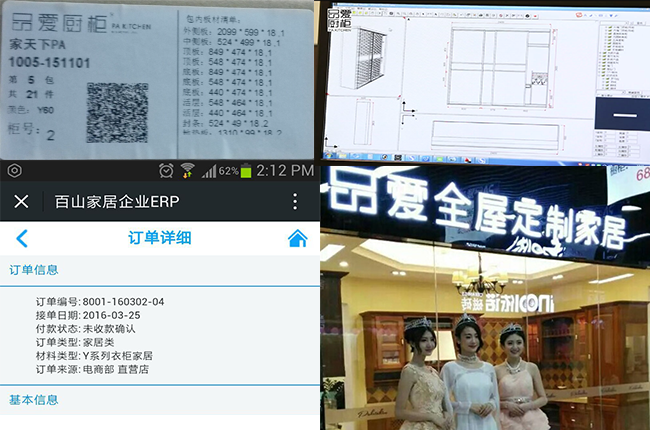Go back using the blue arrow
Screen dimensions: 650x430
coord(22,238)
